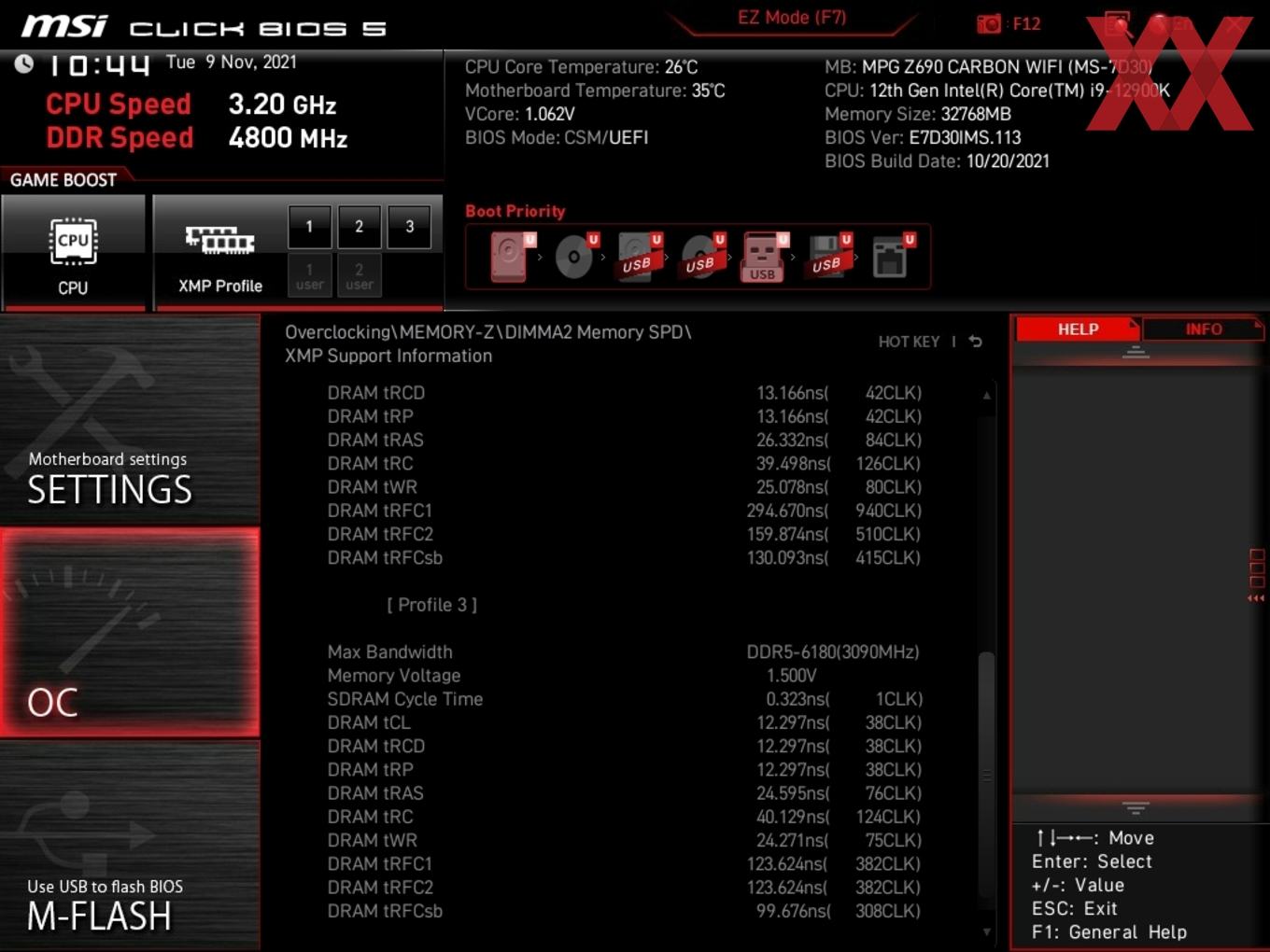Viewport: 1270px width, 952px height.
Task: Select the DRAM tRFC1 940CLK row
Action: point(625,511)
